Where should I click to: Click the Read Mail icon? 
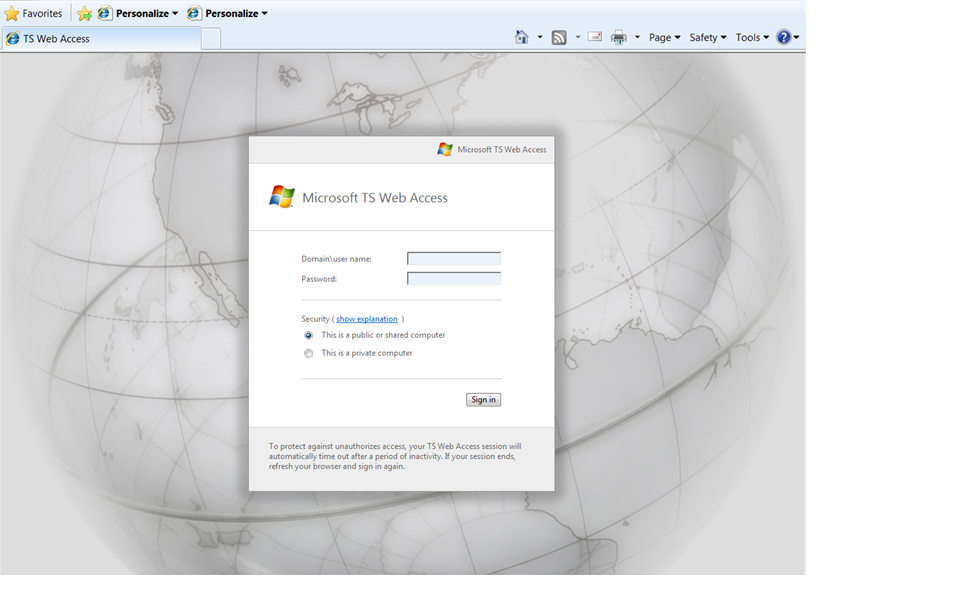click(595, 37)
